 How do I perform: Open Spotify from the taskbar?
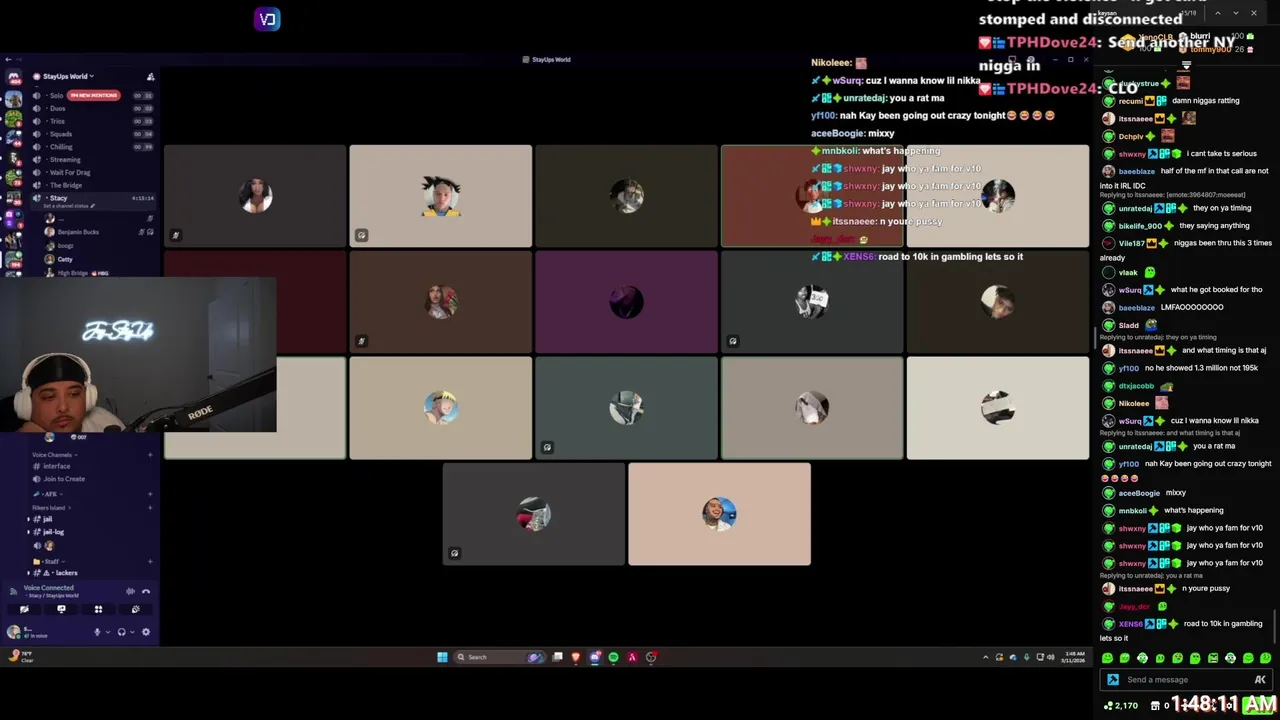(x=613, y=657)
